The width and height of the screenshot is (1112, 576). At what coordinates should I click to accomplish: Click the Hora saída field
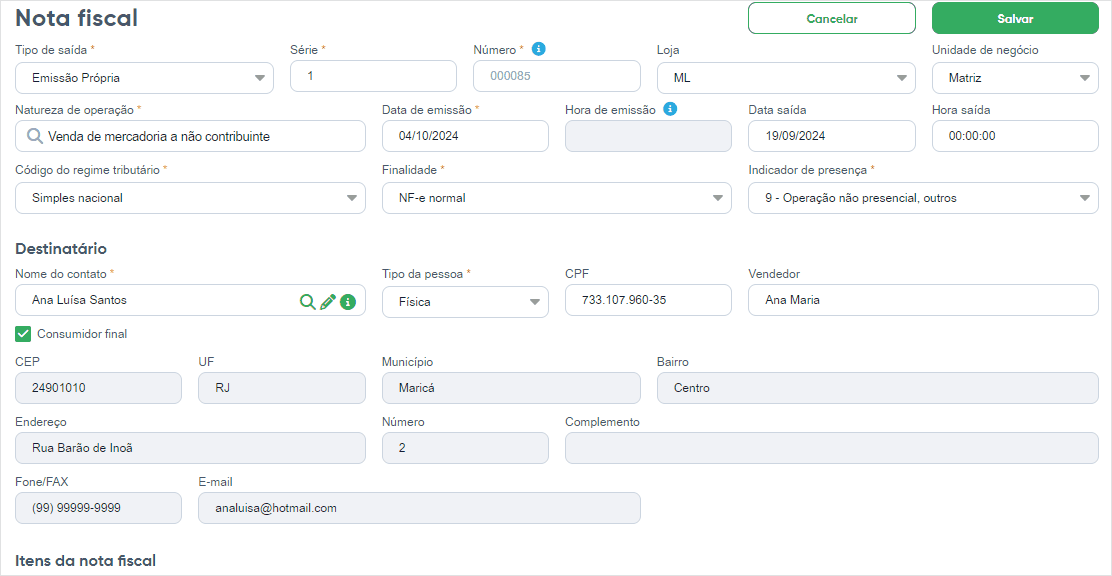pyautogui.click(x=1015, y=136)
